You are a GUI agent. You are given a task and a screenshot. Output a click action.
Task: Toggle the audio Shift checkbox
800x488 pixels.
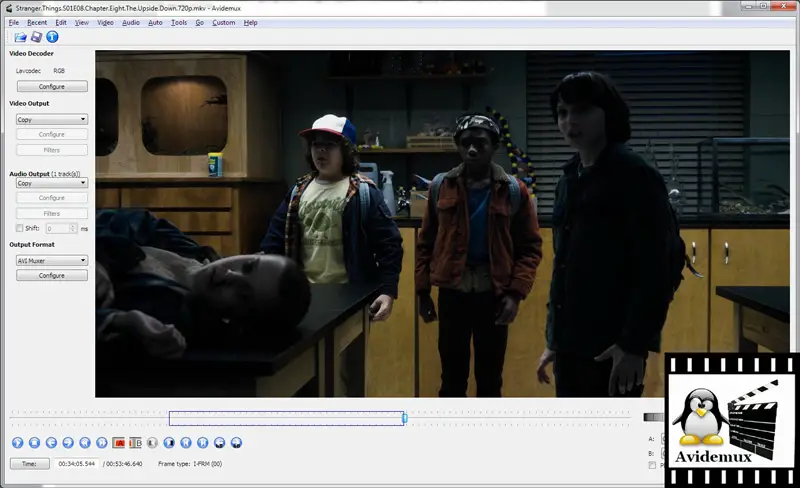(x=19, y=228)
